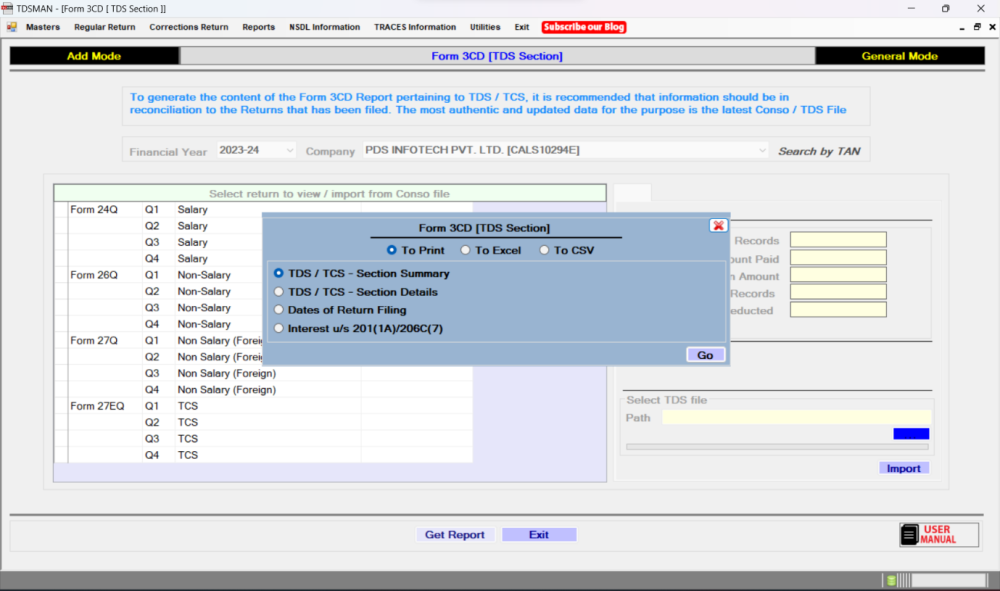Click the red X on the Form 3CD dialog
1000x591 pixels.
(718, 226)
